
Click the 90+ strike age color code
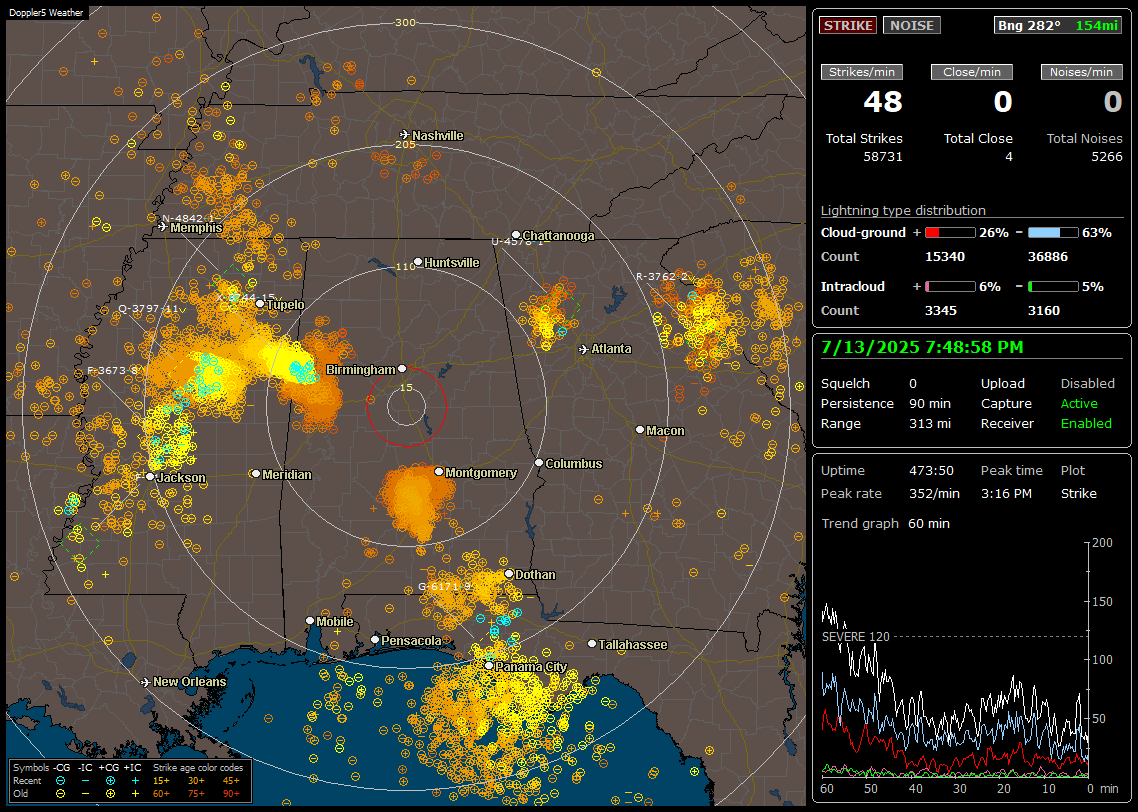point(231,794)
